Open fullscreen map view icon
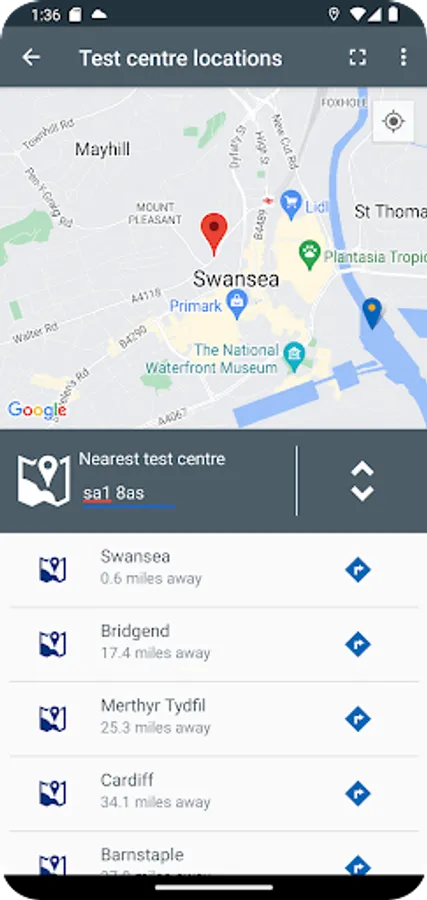 click(x=358, y=57)
